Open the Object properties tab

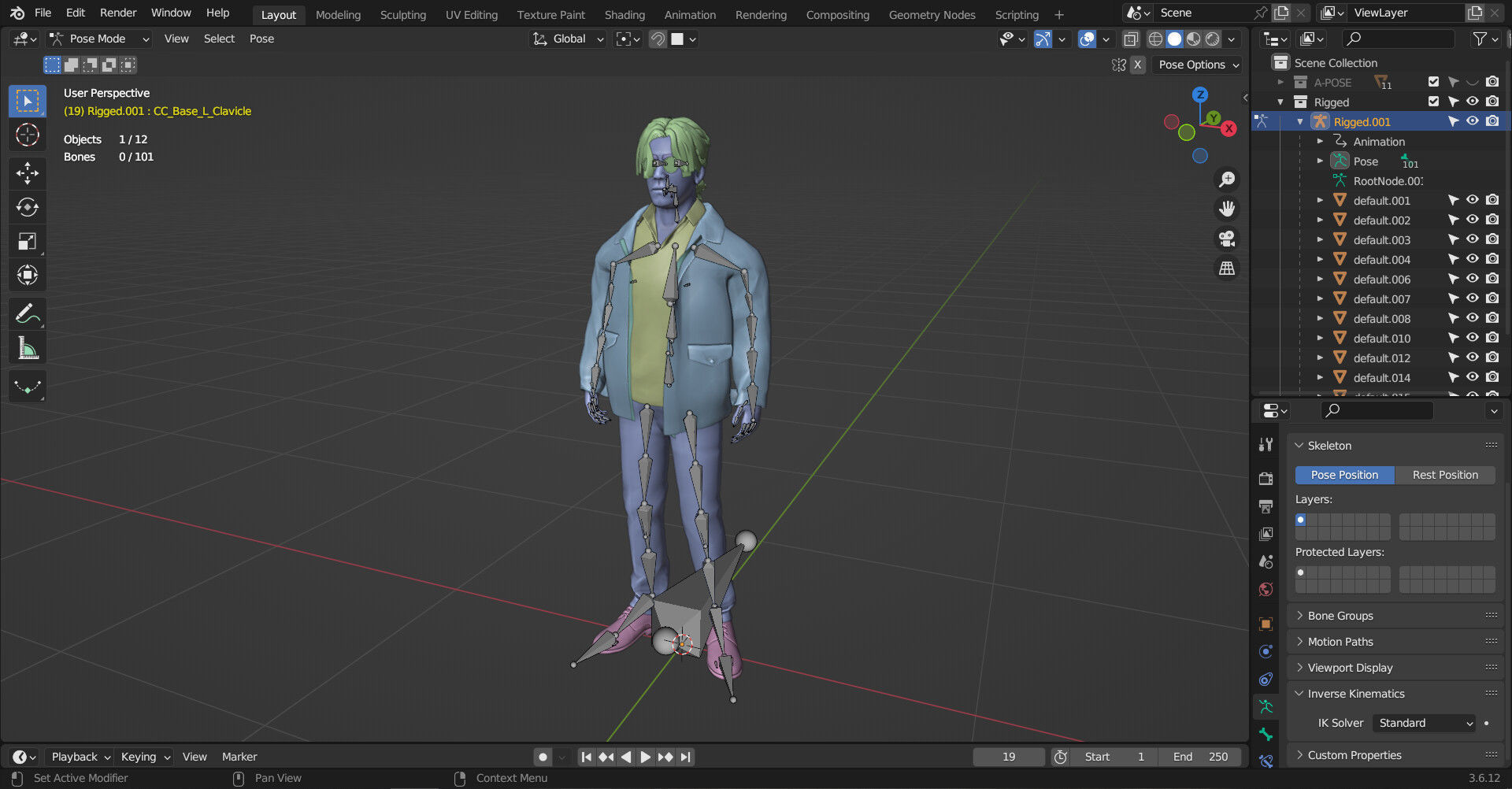point(1266,624)
